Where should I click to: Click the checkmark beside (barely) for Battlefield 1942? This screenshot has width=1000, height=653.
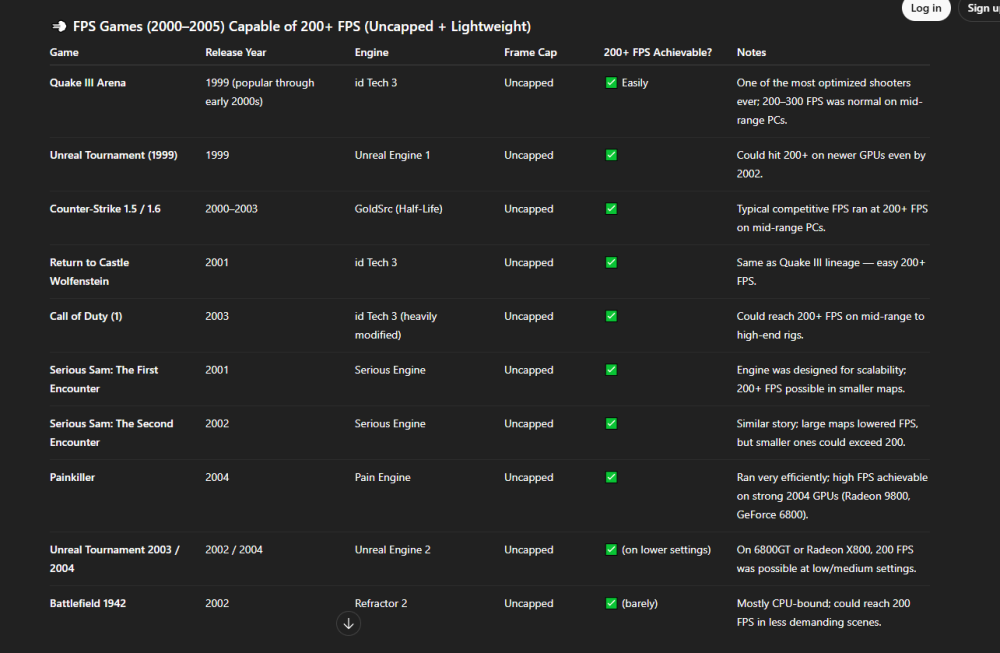611,603
